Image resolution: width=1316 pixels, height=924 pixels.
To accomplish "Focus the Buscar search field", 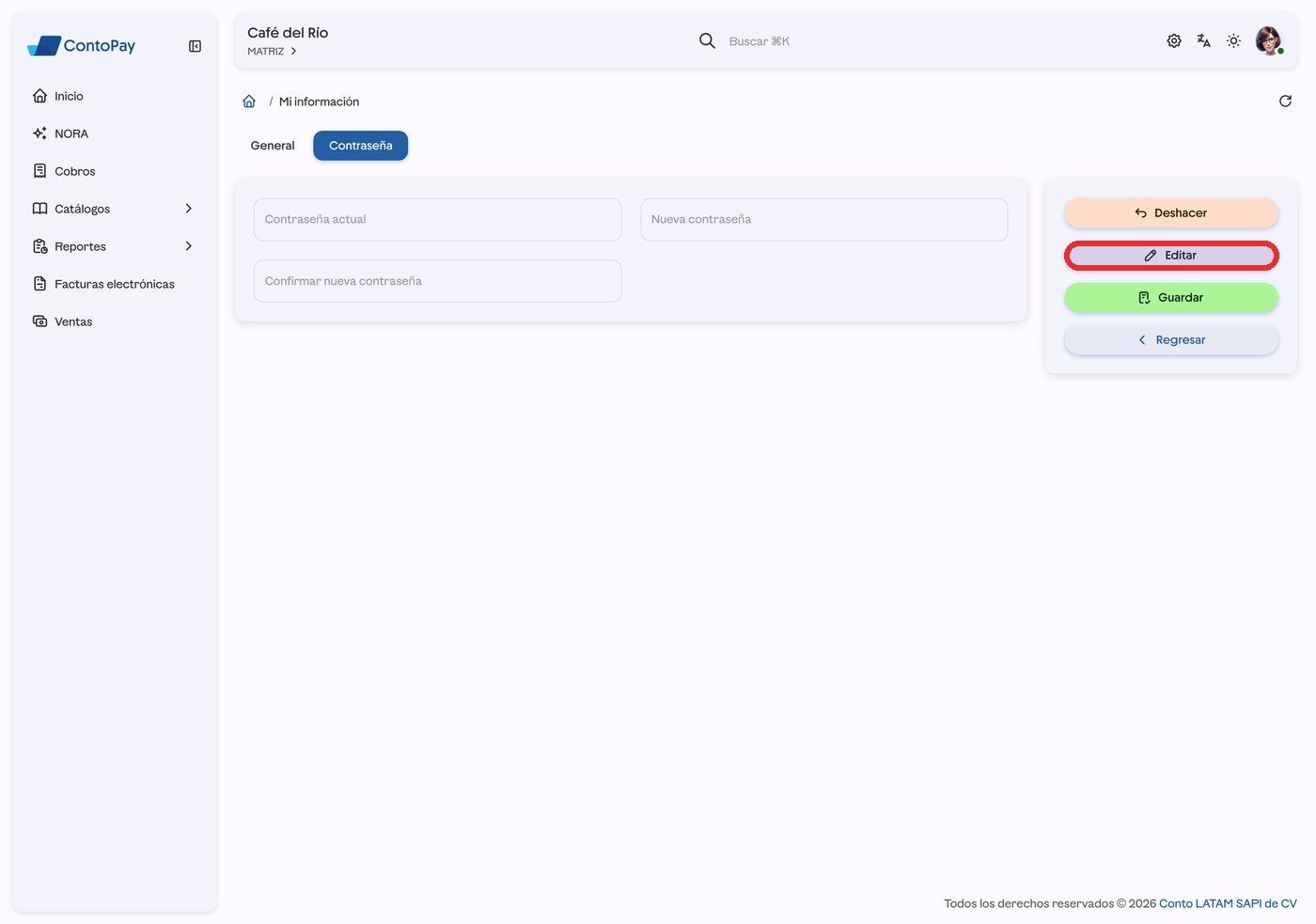I will click(760, 41).
